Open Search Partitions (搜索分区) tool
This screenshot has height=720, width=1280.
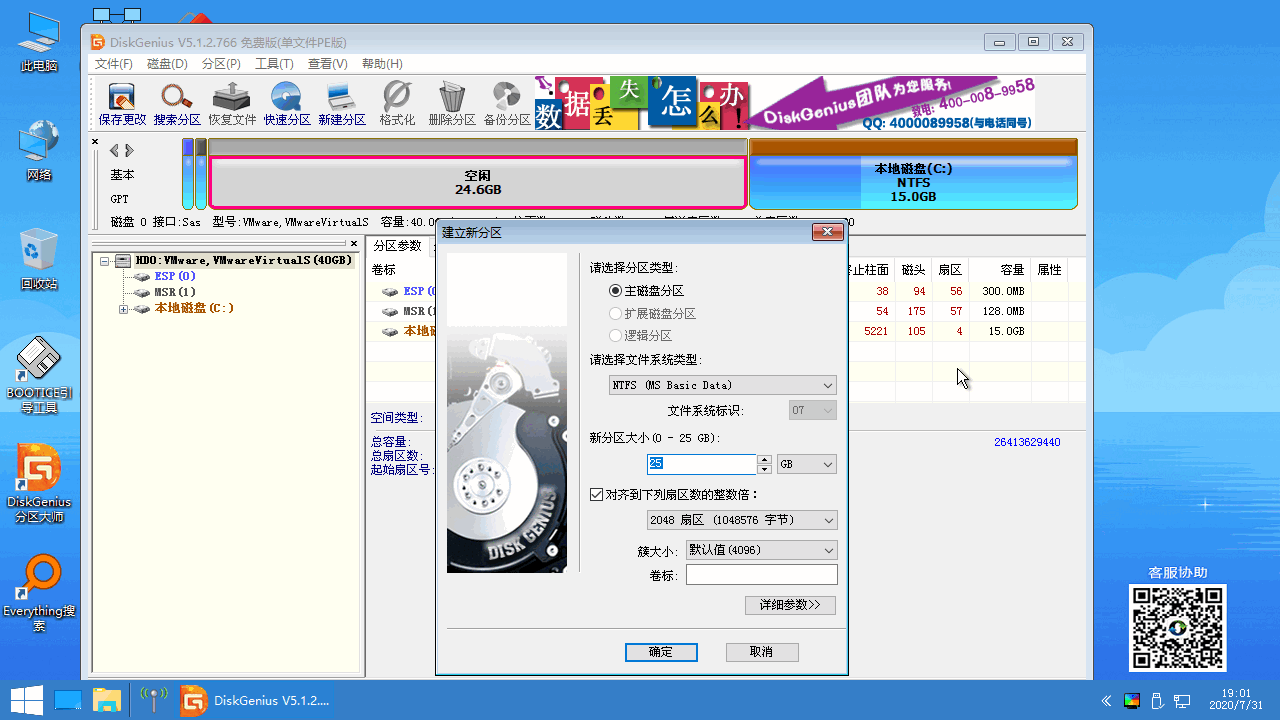tap(177, 104)
